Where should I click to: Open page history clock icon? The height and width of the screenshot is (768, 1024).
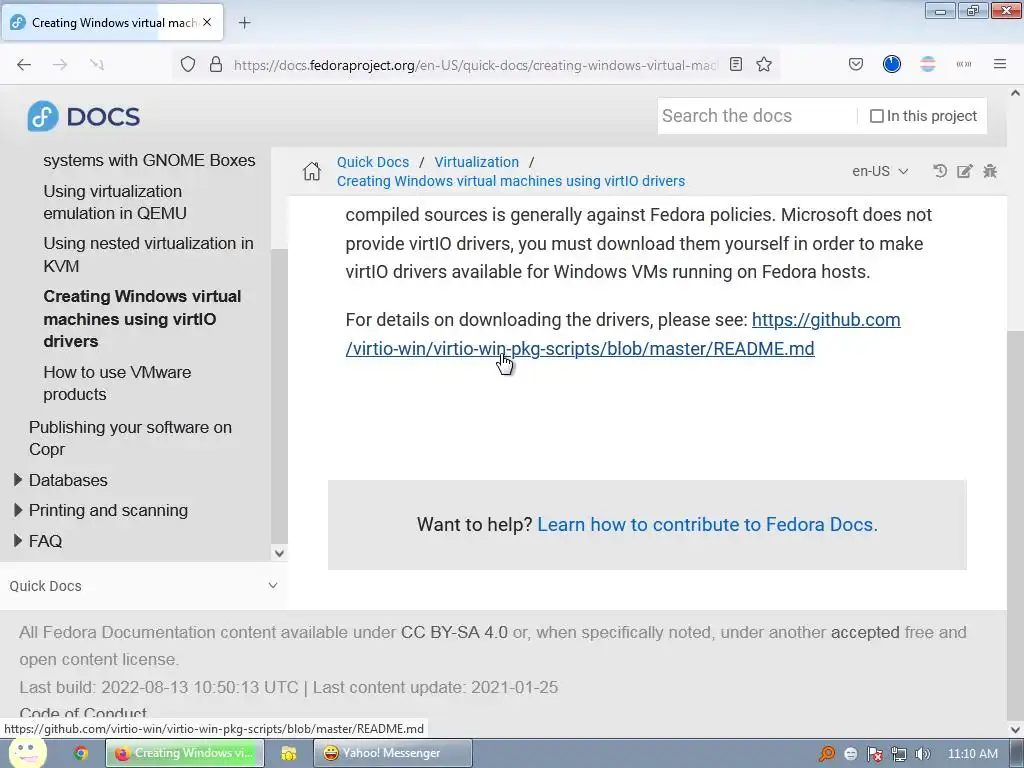click(940, 171)
